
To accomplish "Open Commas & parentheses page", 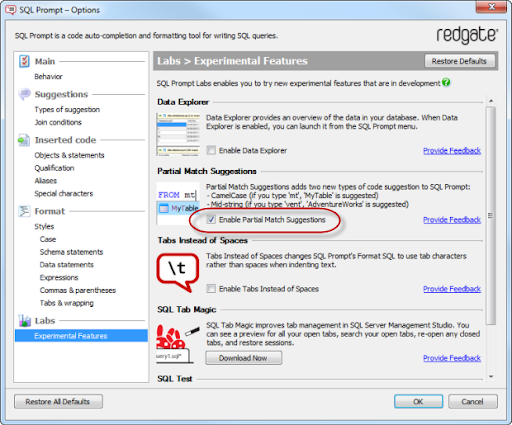I will pyautogui.click(x=78, y=290).
